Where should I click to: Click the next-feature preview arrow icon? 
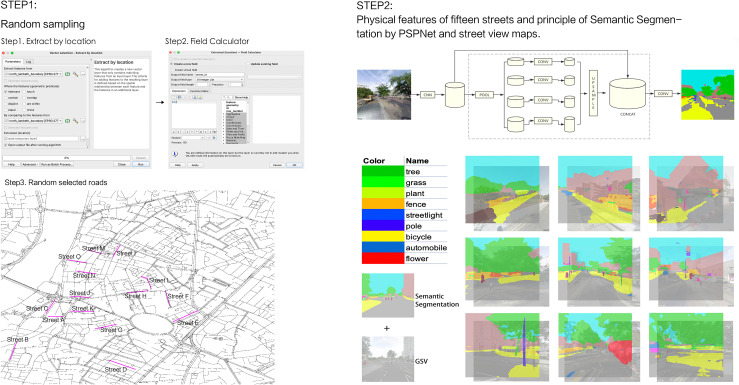214,138
